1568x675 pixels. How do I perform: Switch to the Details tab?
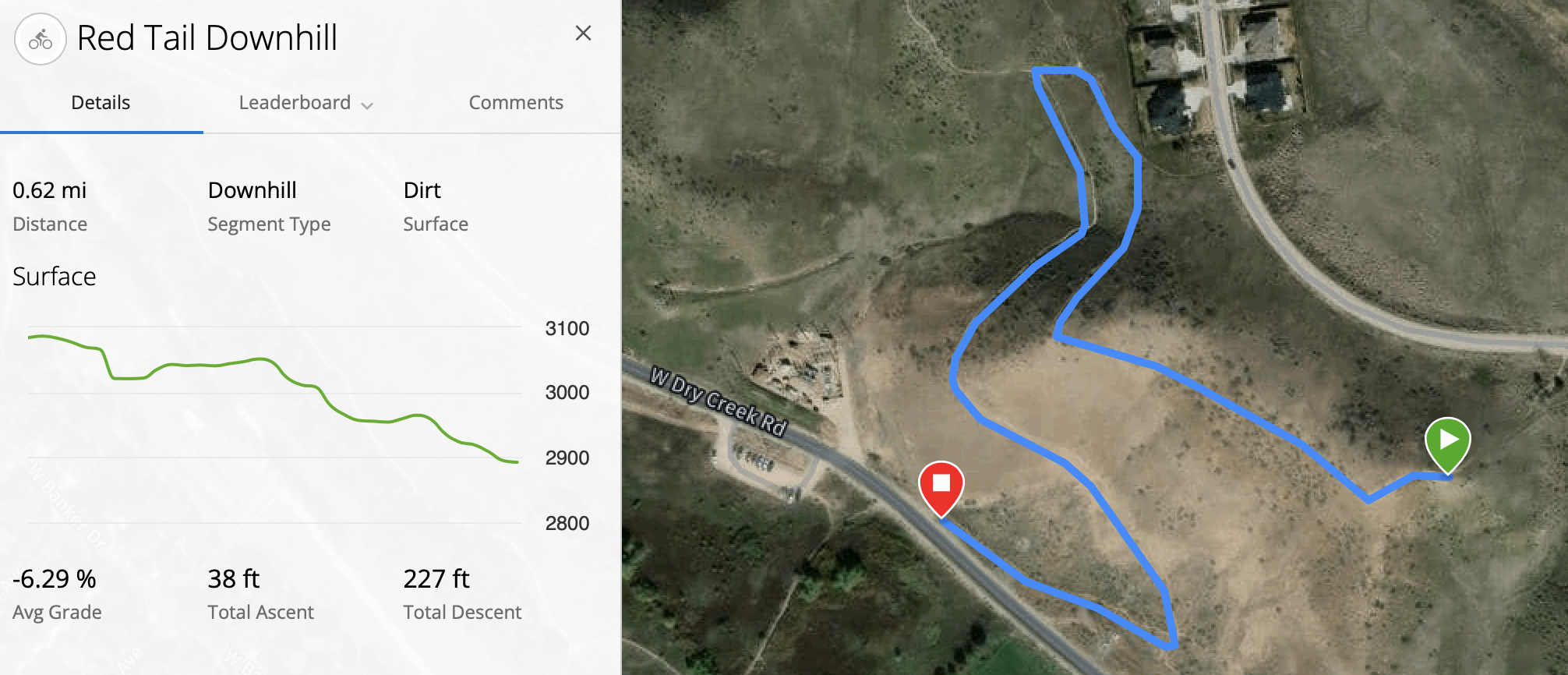(x=101, y=103)
